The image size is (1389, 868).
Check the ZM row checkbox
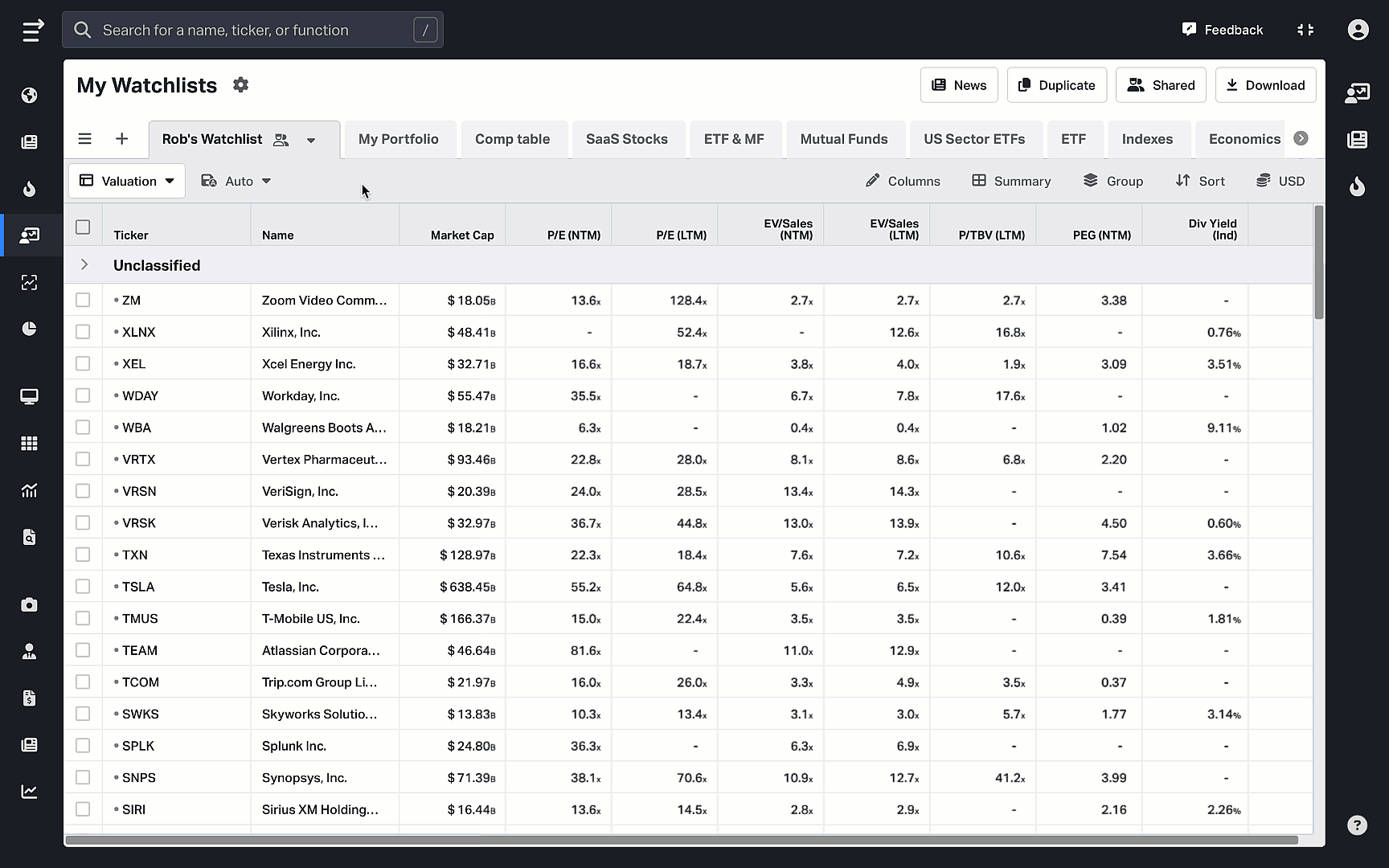click(x=83, y=300)
